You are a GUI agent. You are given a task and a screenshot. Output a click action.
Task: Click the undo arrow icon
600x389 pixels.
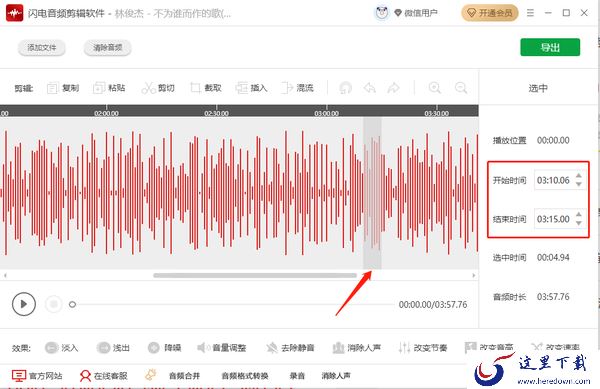pos(370,88)
